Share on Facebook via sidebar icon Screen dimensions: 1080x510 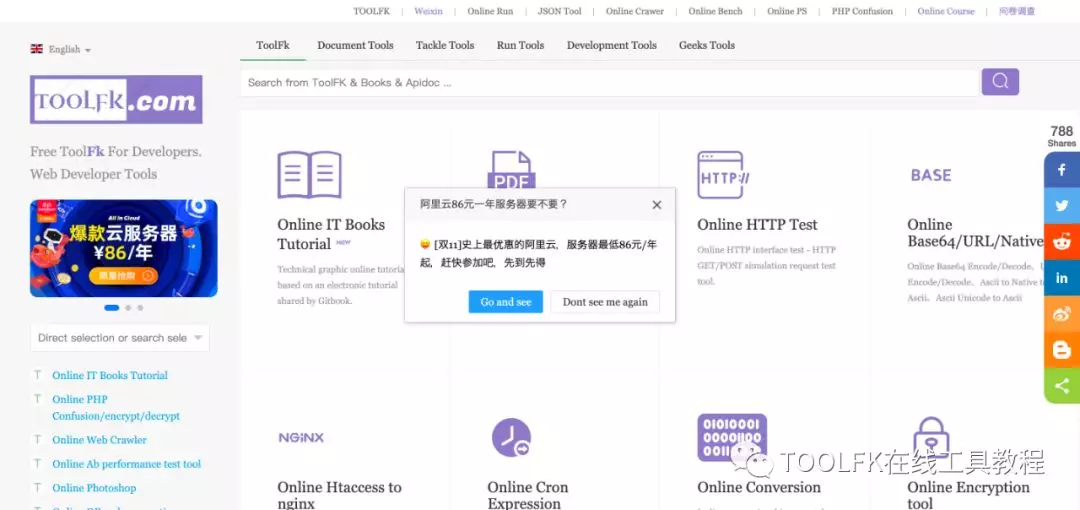[x=1062, y=170]
